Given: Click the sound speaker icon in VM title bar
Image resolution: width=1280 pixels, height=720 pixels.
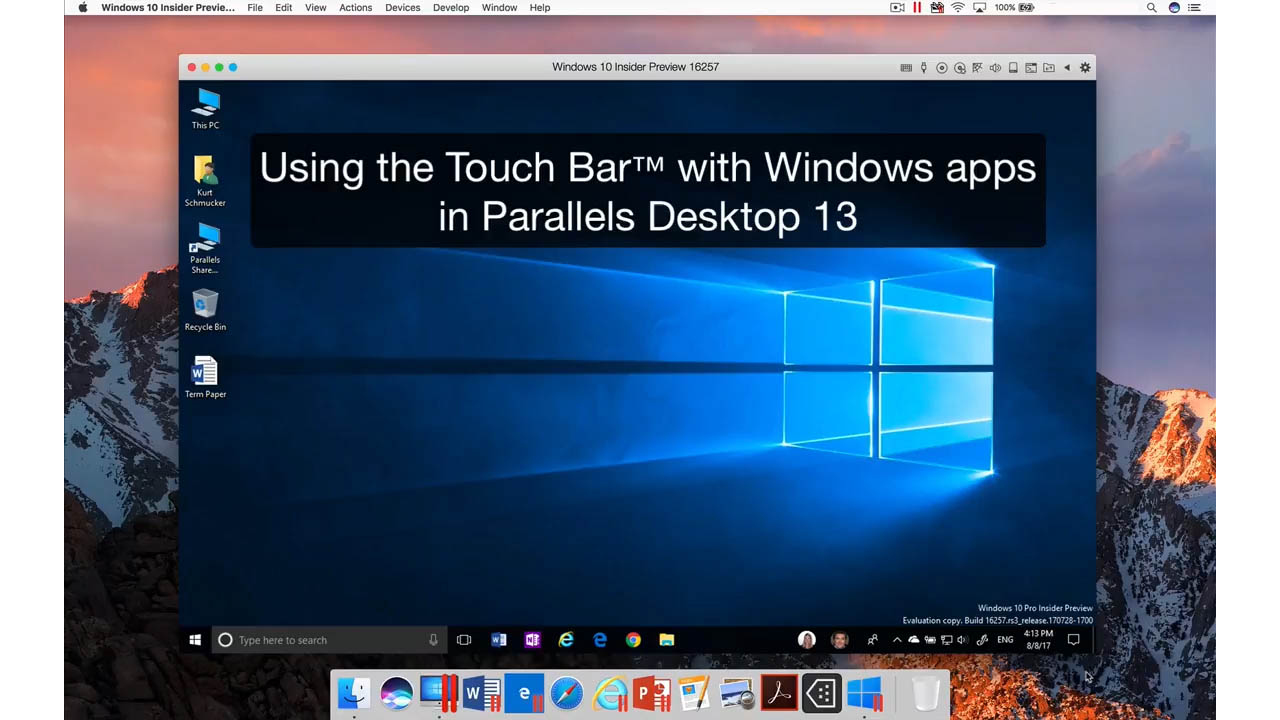Looking at the screenshot, I should coord(995,68).
